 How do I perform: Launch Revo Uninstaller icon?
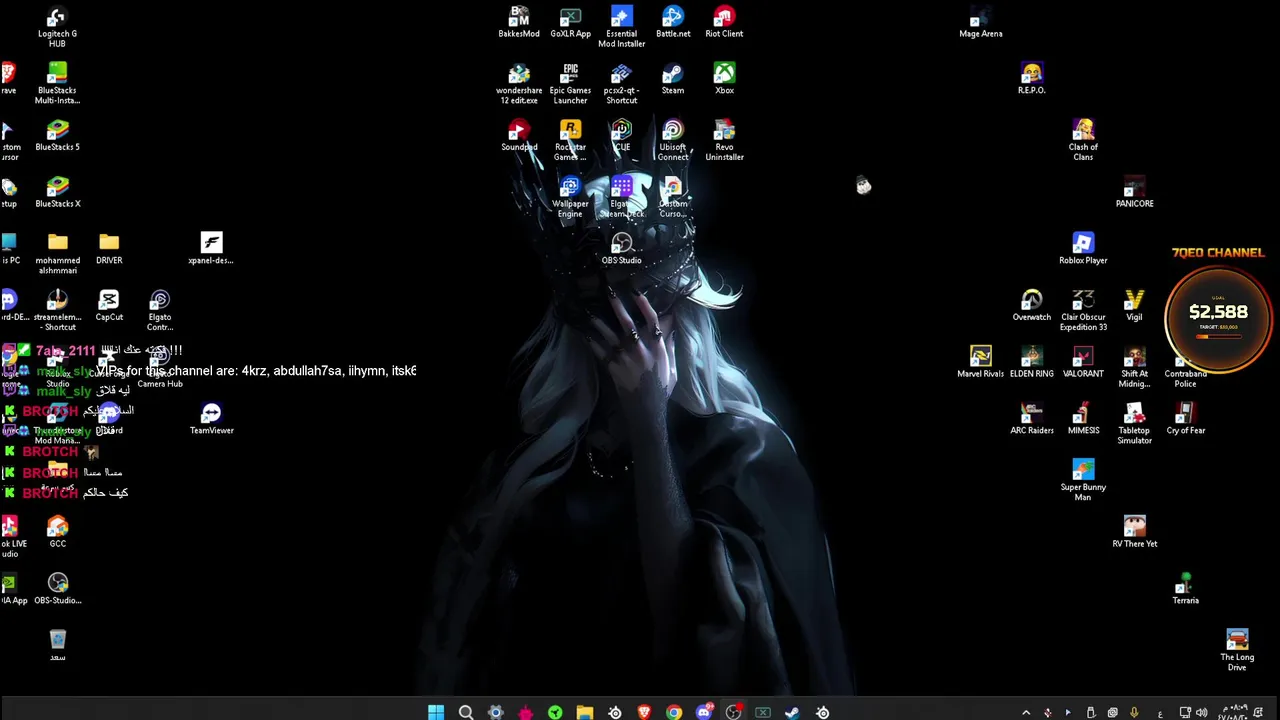tap(724, 141)
